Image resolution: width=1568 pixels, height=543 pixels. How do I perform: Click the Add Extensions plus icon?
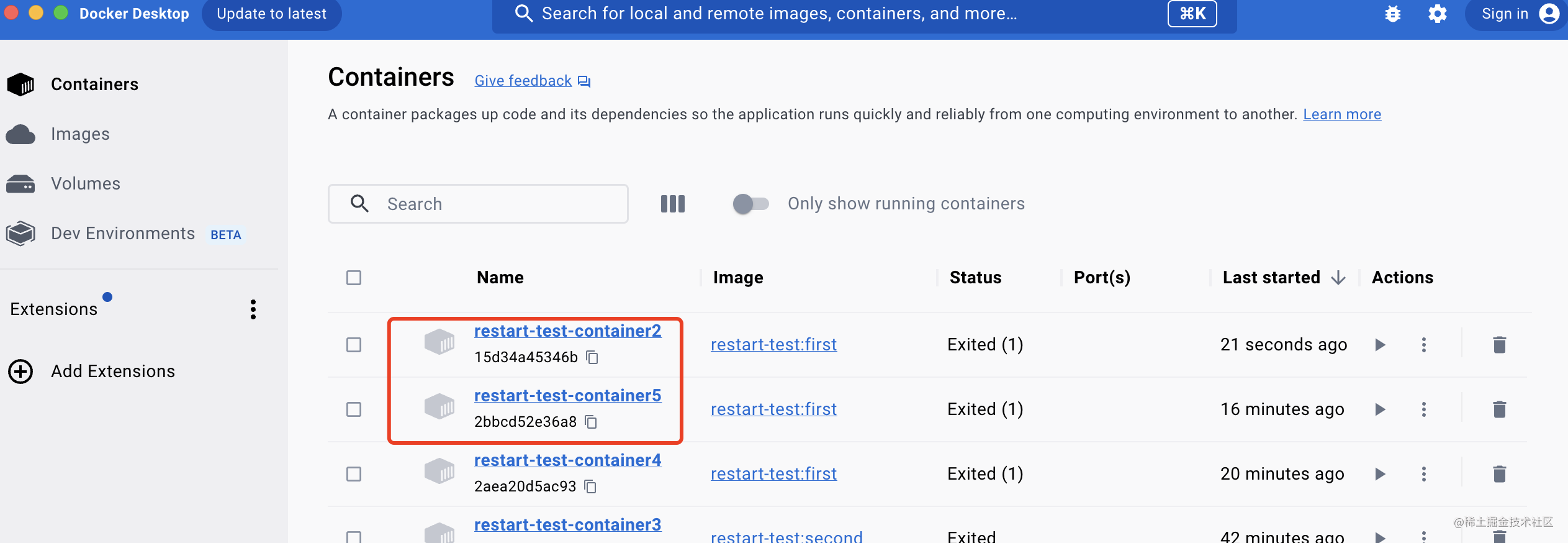20,372
